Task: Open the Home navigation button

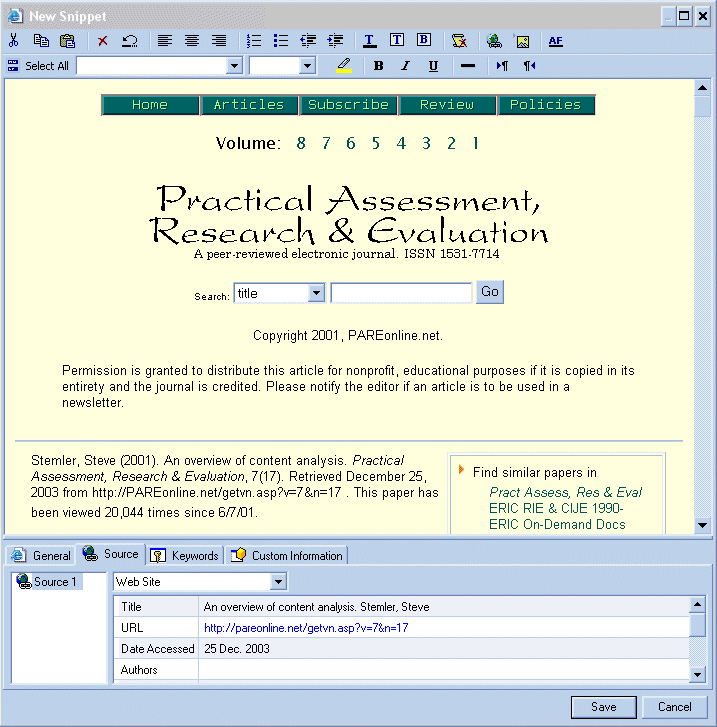Action: point(150,105)
